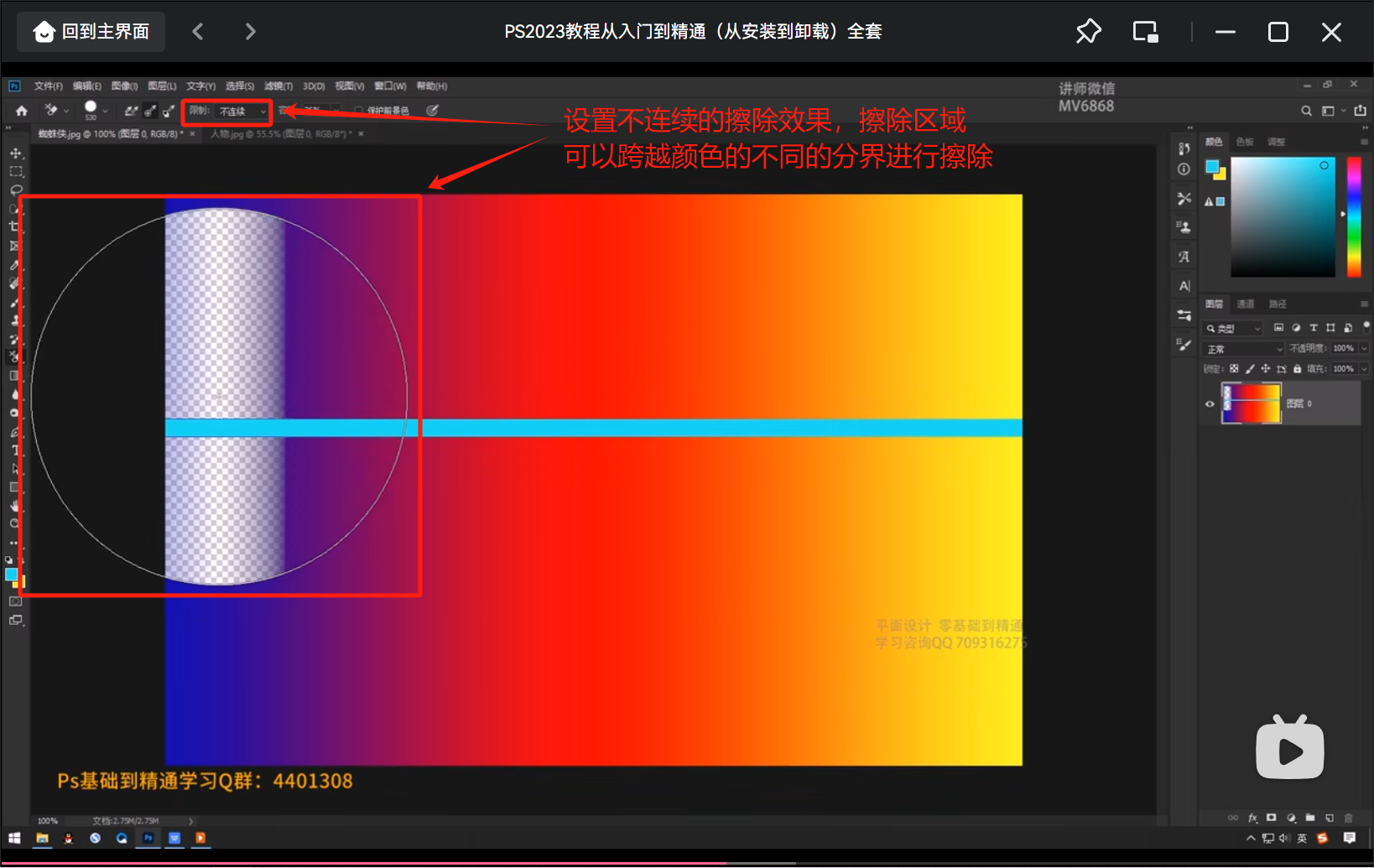
Task: Open the 滤镜(T) menu
Action: coord(278,86)
